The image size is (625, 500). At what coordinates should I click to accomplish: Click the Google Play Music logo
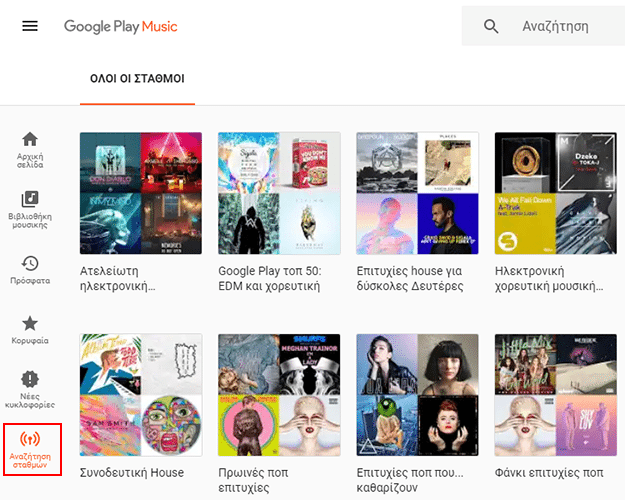[120, 26]
